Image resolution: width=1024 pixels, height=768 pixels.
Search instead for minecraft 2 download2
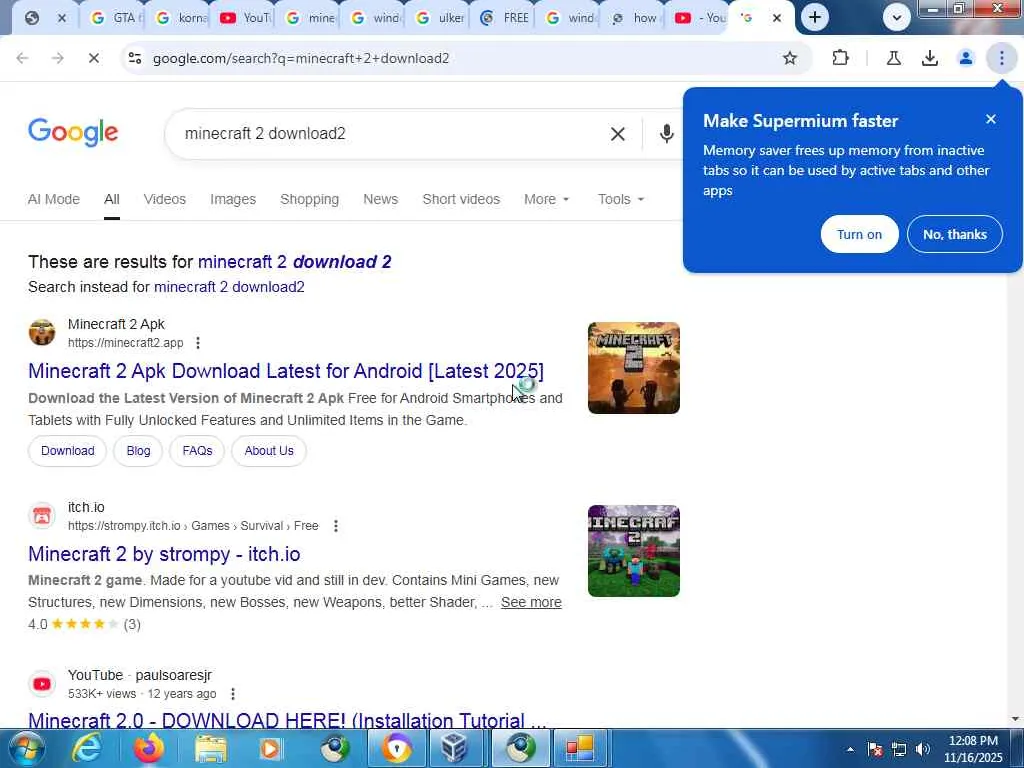point(229,287)
